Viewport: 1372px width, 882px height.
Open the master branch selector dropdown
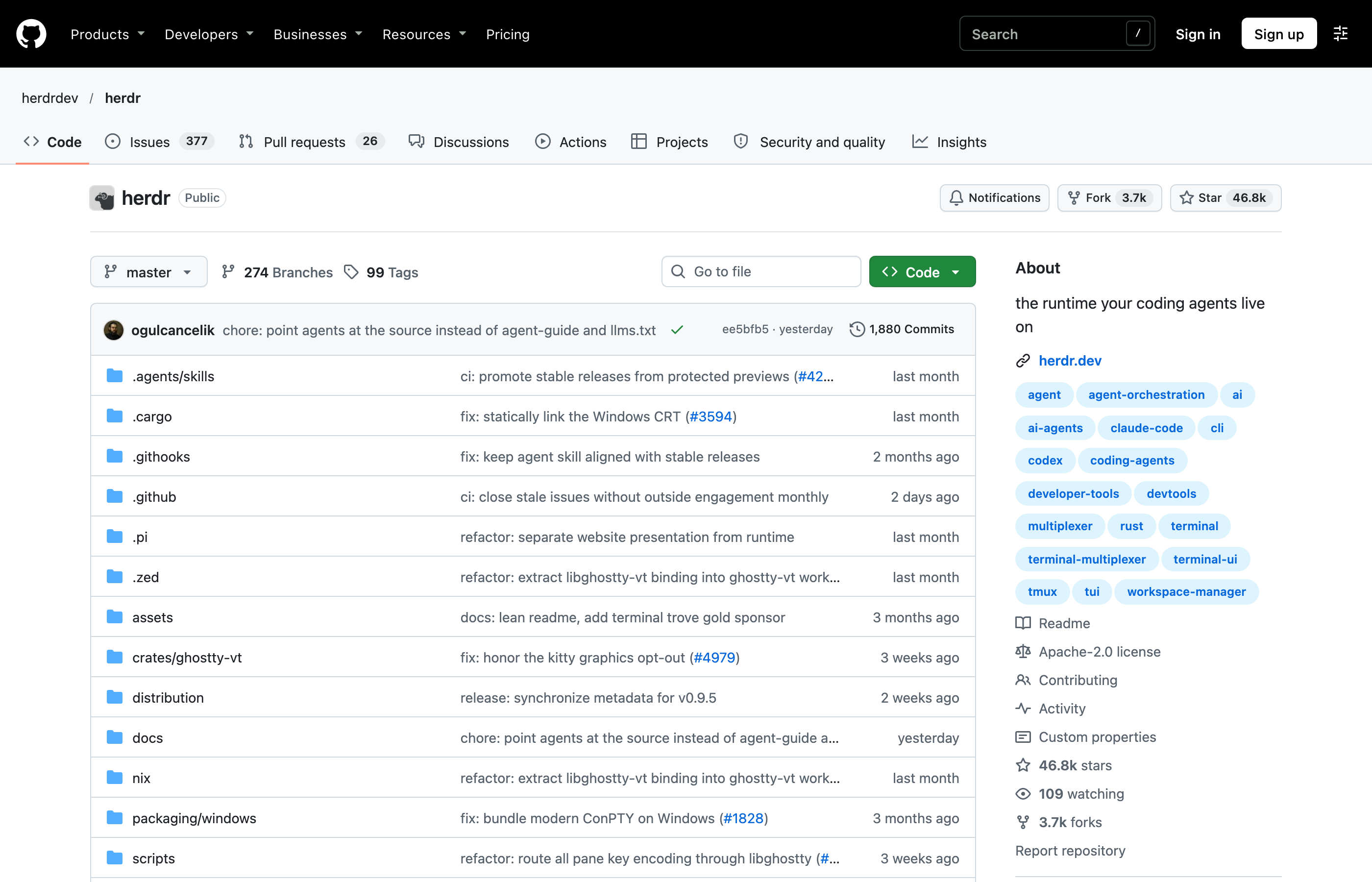pyautogui.click(x=149, y=271)
